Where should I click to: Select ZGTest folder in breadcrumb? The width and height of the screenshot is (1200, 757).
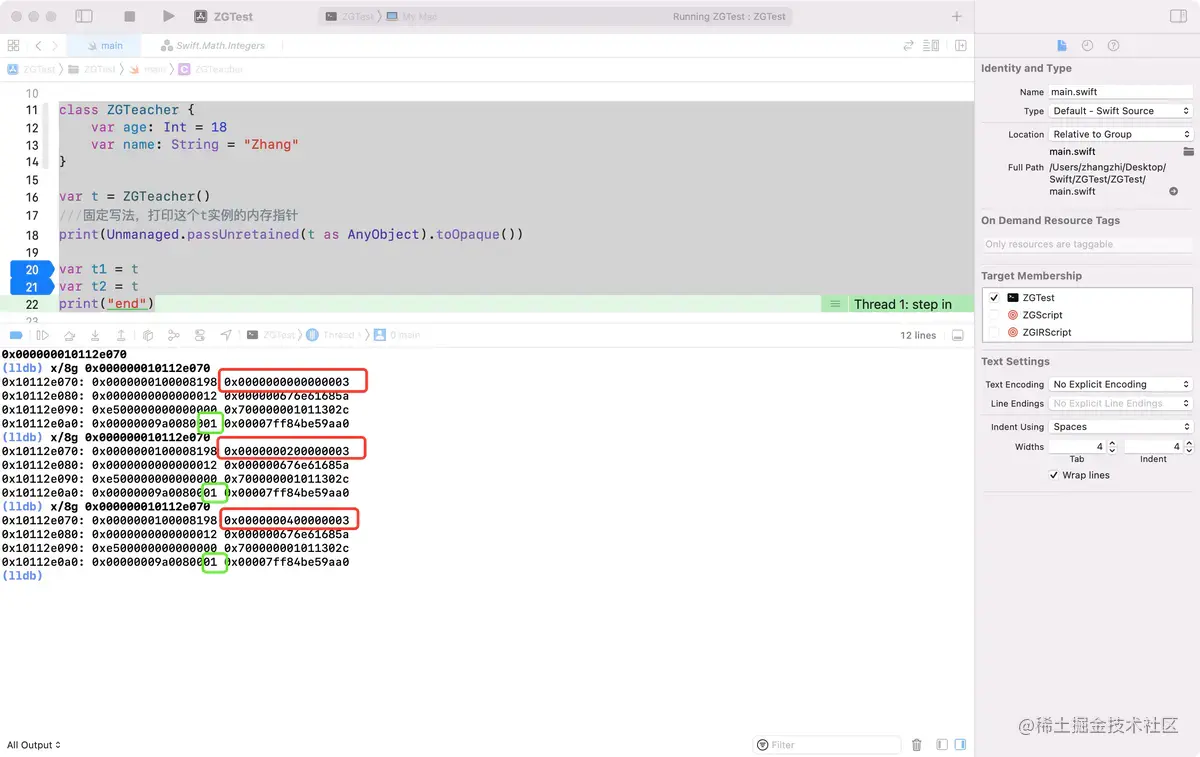93,69
